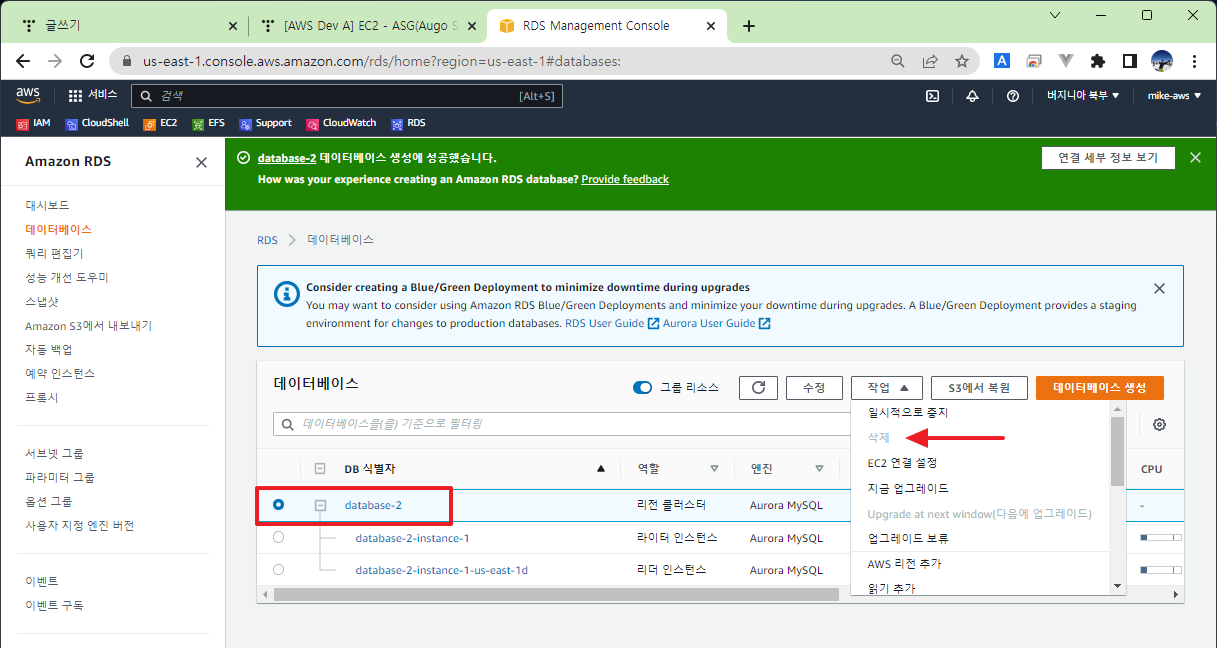Click the view connection details button
Screen dimensions: 1217x648
[x=1107, y=158]
